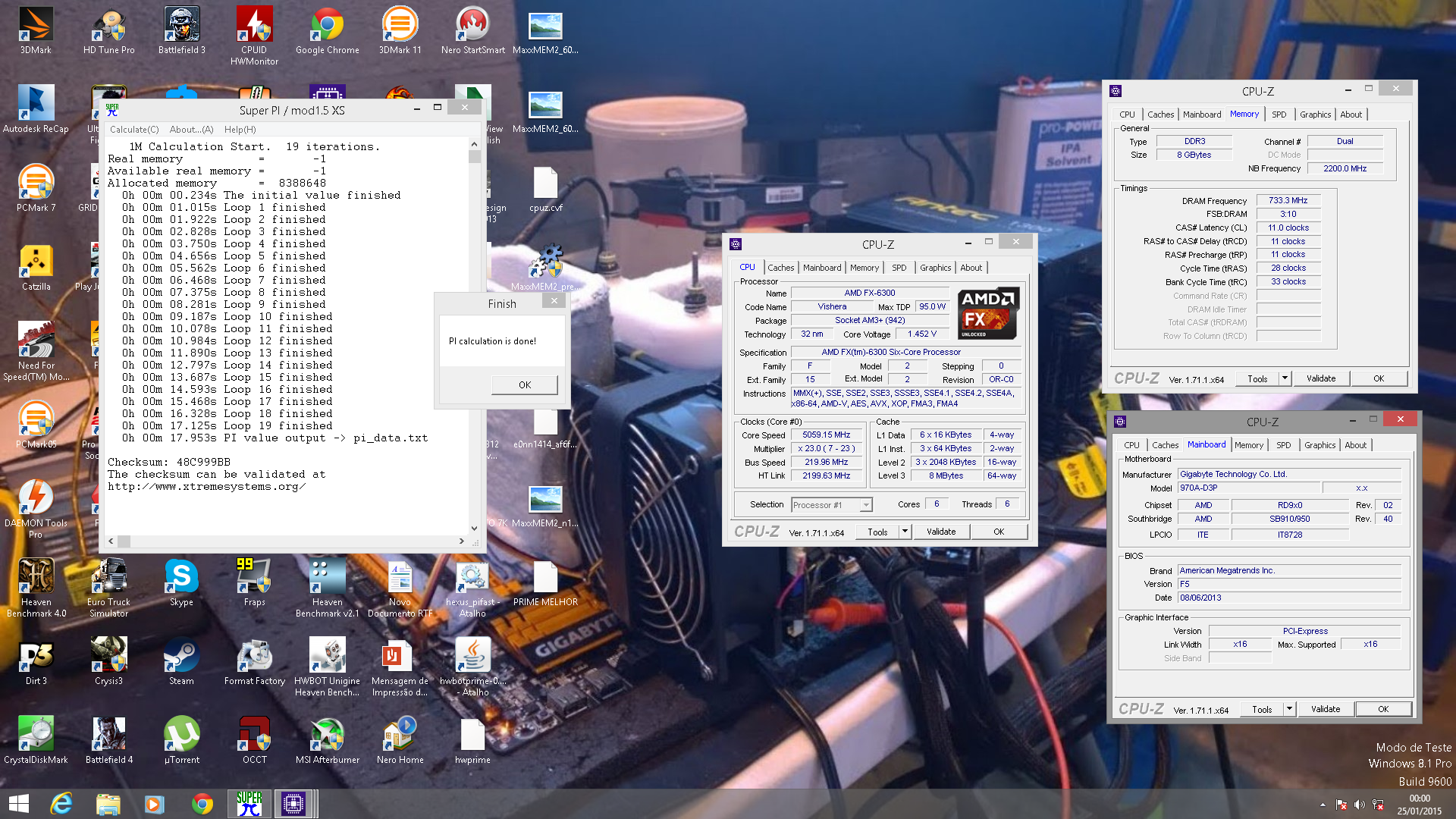
Task: Click Tools button in center CPU-Z window
Action: pyautogui.click(x=877, y=532)
